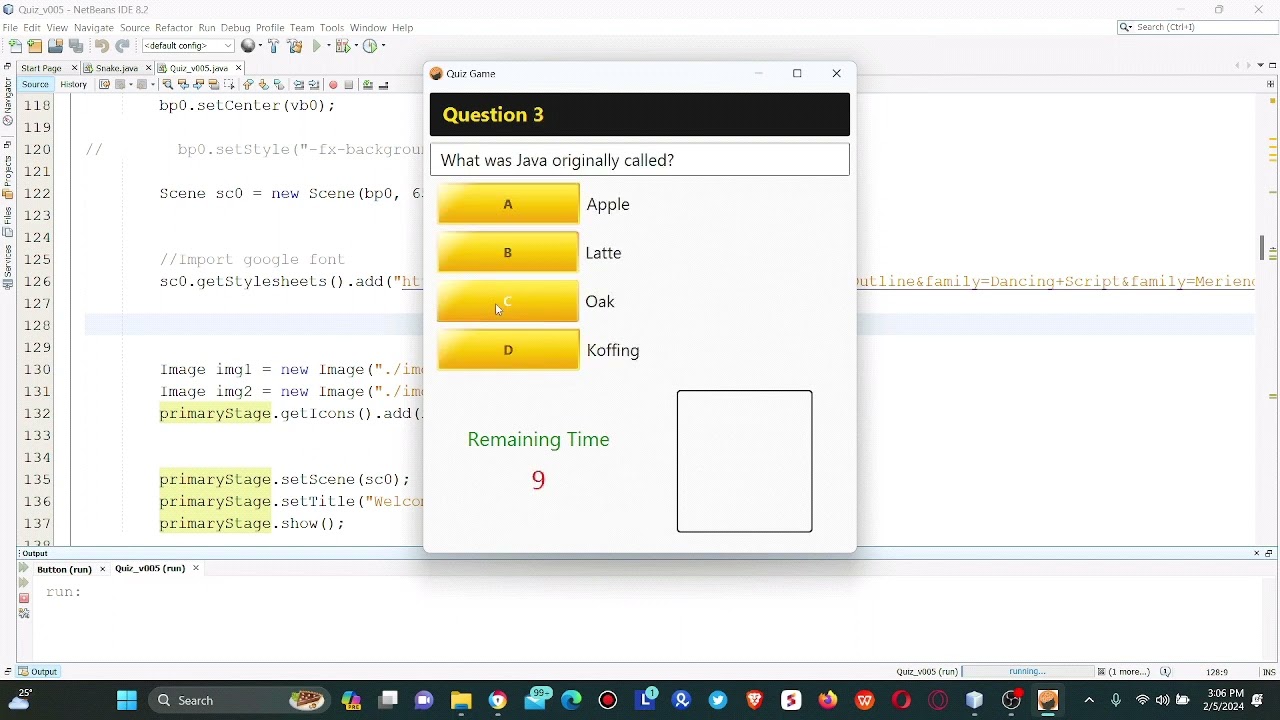Close the Quiz_v005.java editor tab

point(238,68)
